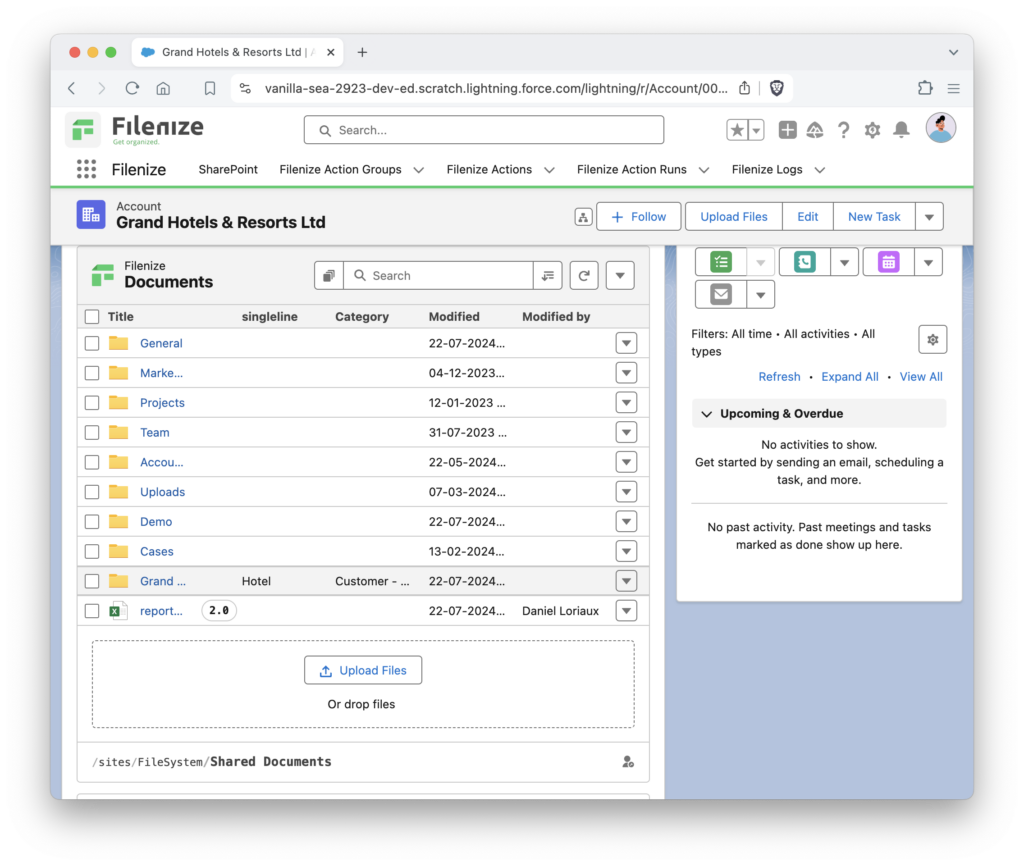Open the report file row actions dropdown
Screen dimensions: 1024x866
(x=626, y=611)
